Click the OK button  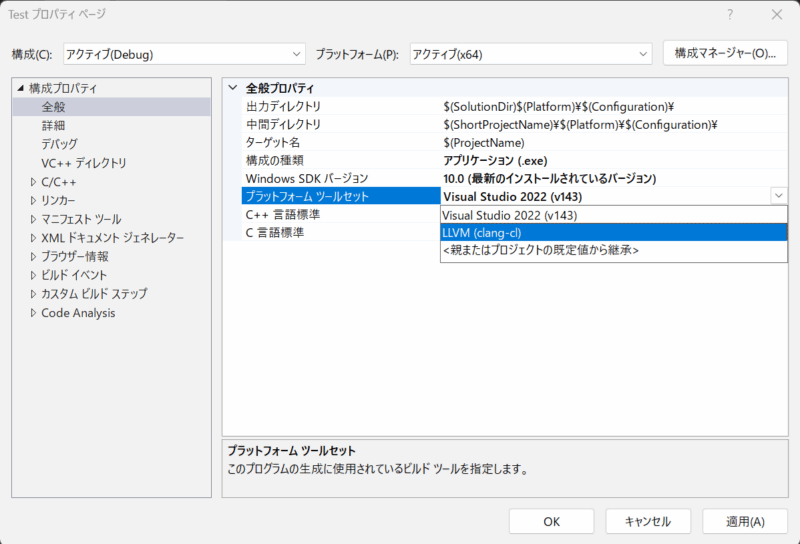pyautogui.click(x=551, y=521)
